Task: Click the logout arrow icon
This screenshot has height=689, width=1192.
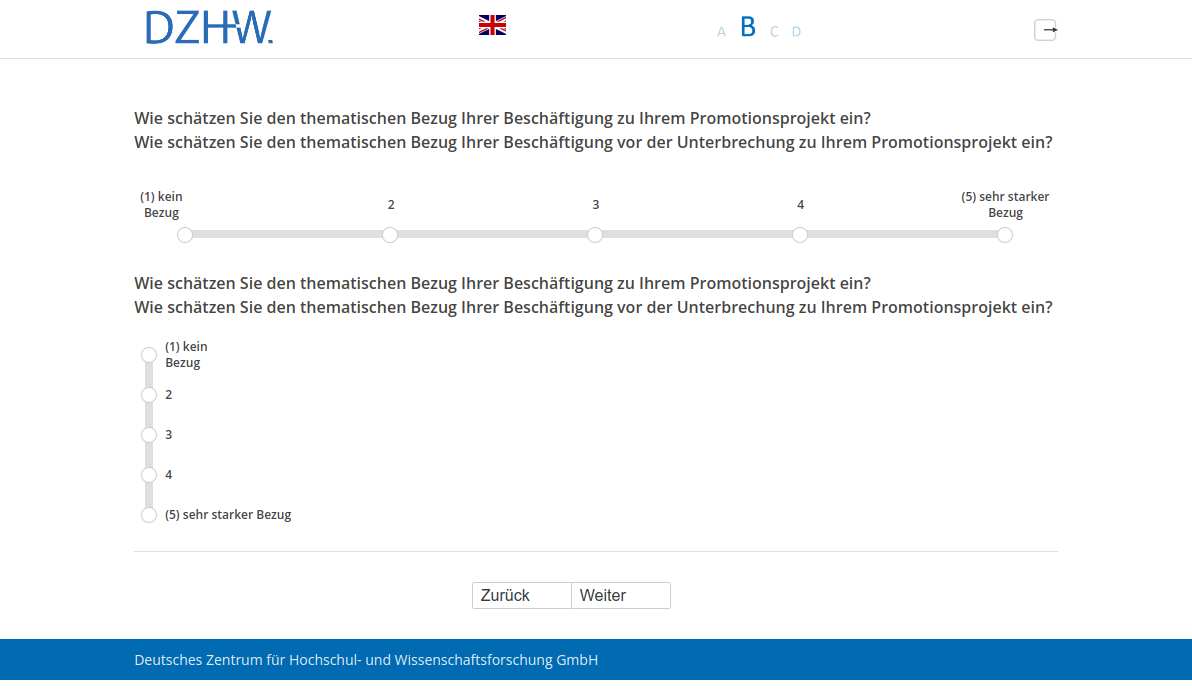Action: tap(1045, 30)
